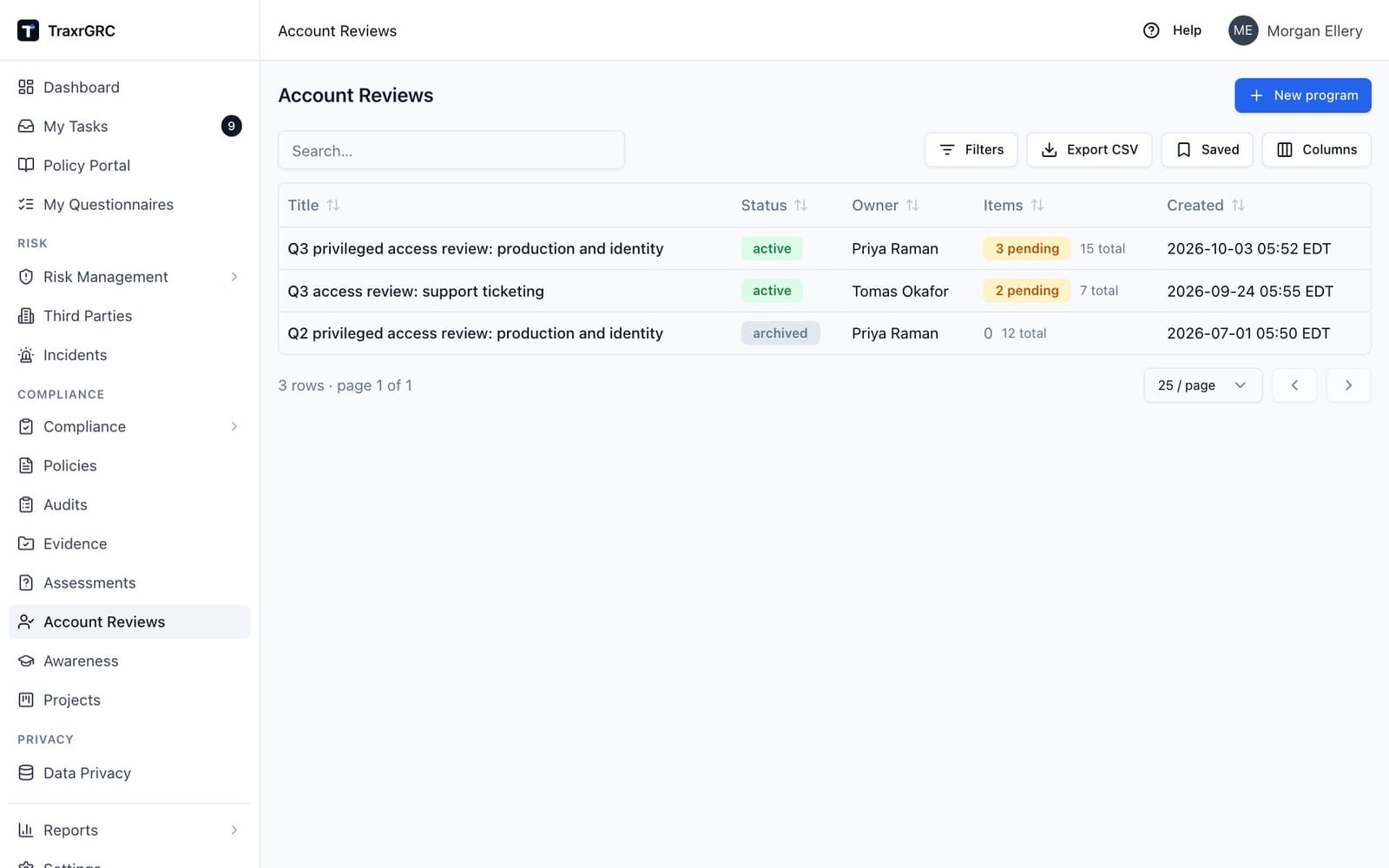
Task: Sort table by Status column
Action: click(x=774, y=206)
